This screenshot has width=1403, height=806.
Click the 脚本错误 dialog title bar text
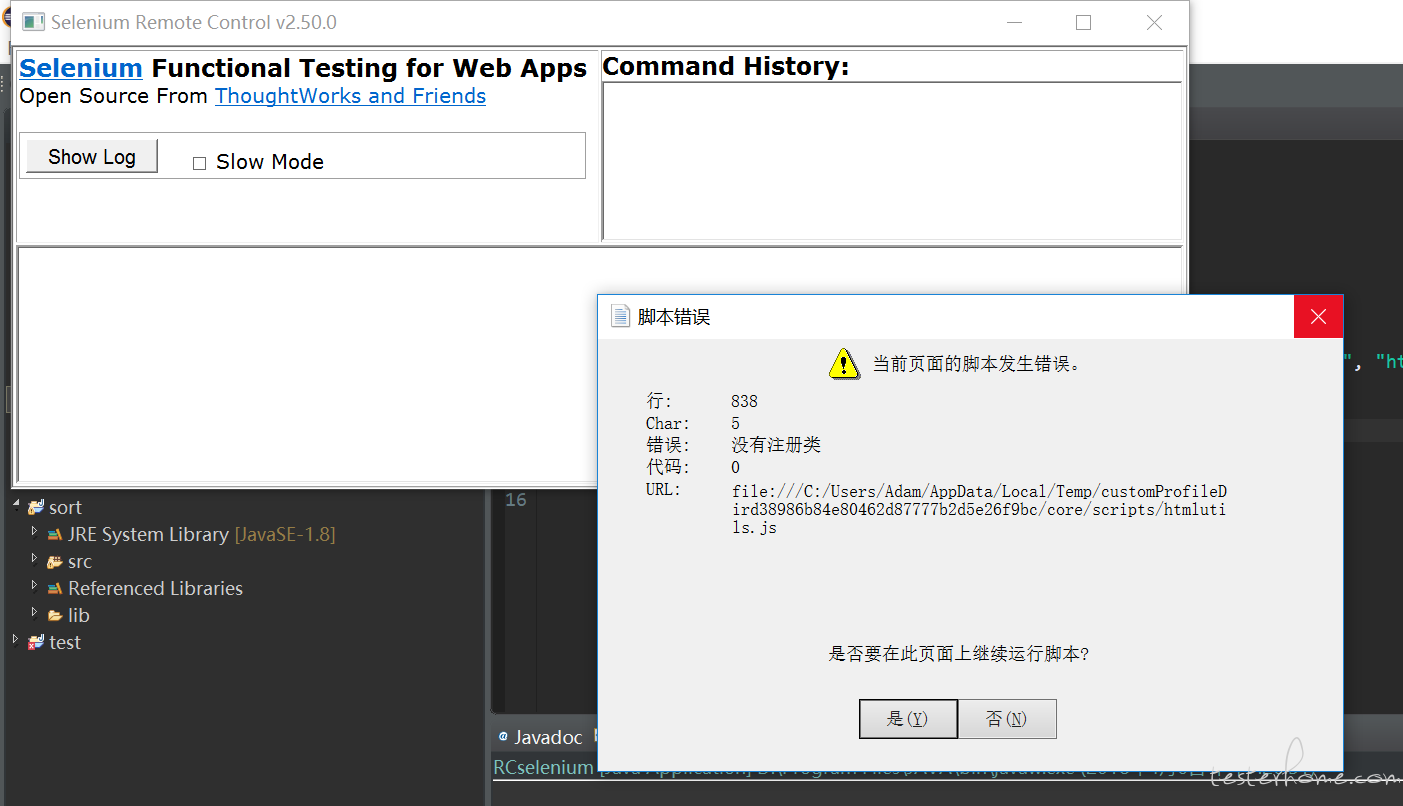(674, 317)
